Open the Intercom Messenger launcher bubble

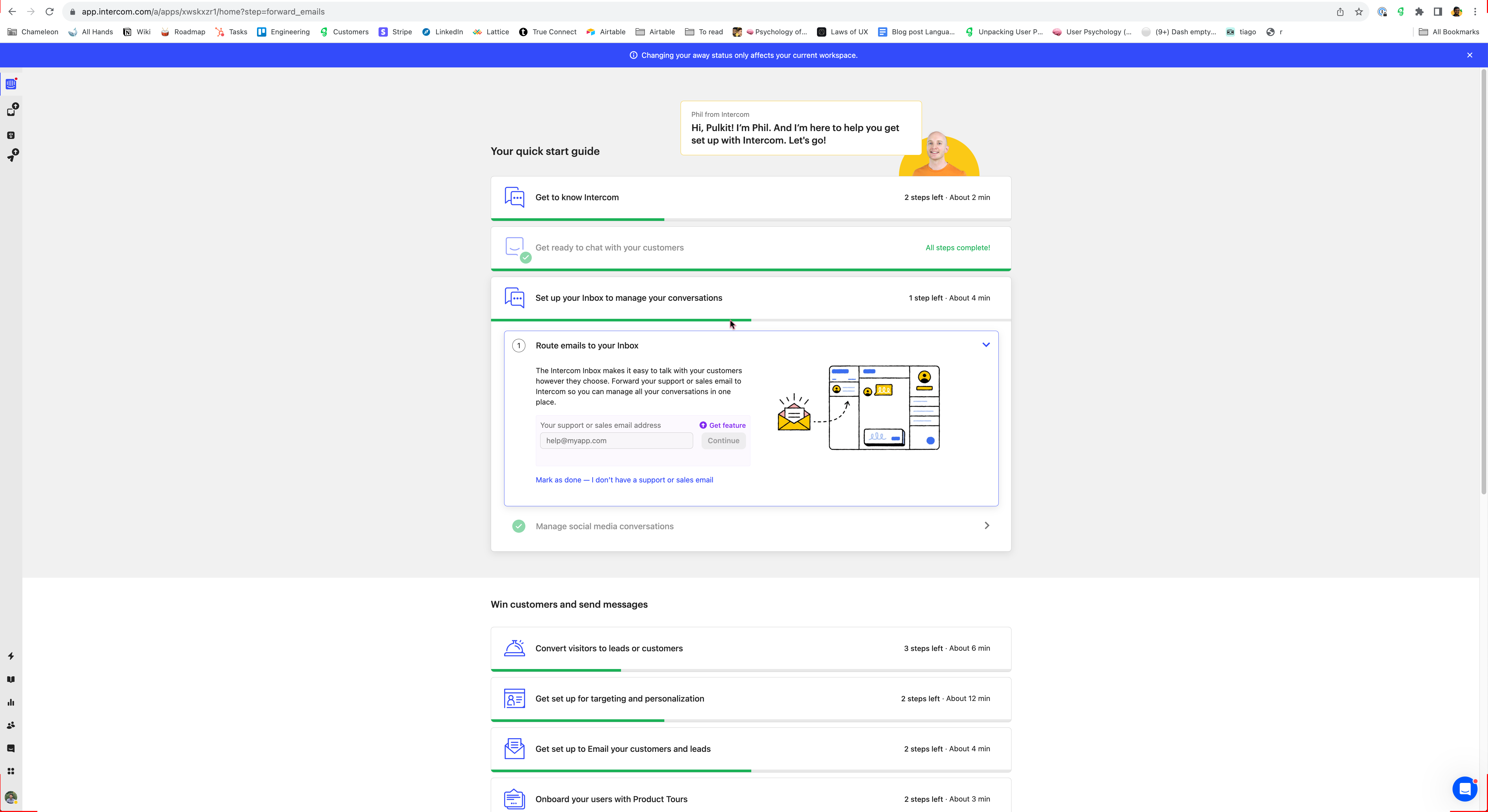point(1464,788)
